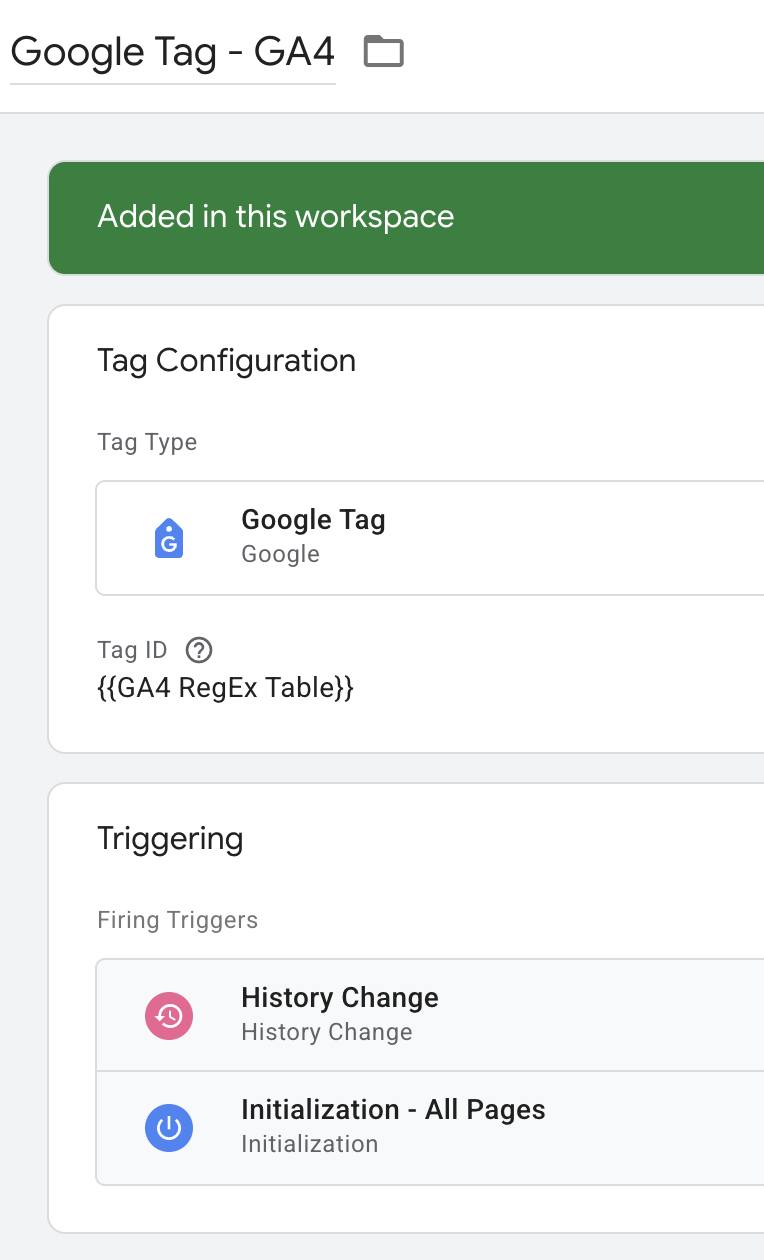Screen dimensions: 764x1260
Task: Click the Initialization trigger circle symbol
Action: coord(168,1127)
